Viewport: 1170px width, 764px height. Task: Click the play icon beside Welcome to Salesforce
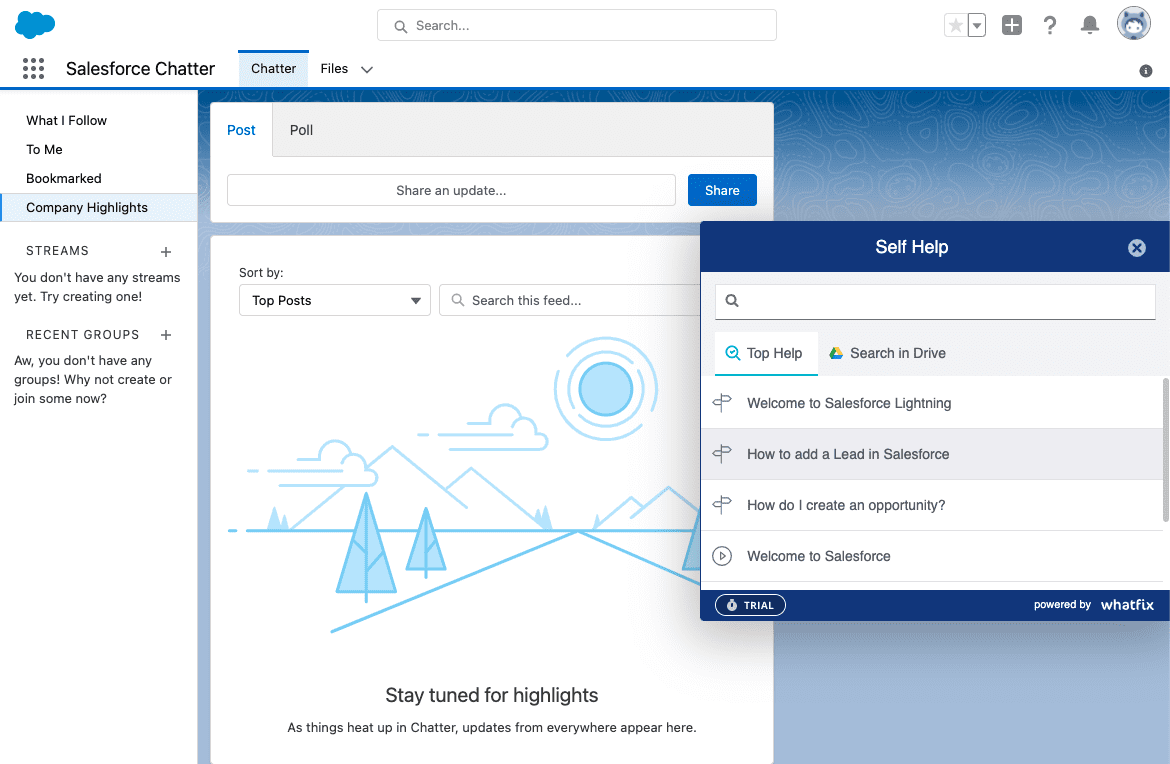click(722, 556)
